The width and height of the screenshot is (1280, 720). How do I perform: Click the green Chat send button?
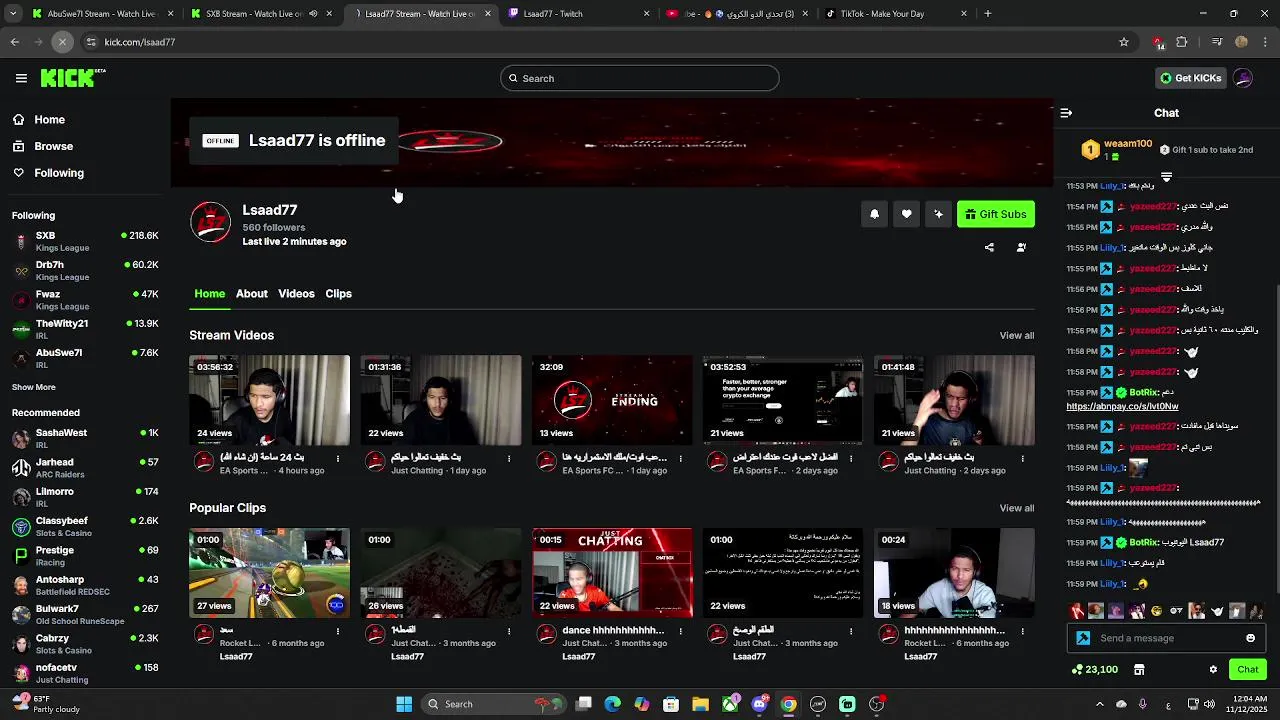pyautogui.click(x=1247, y=670)
